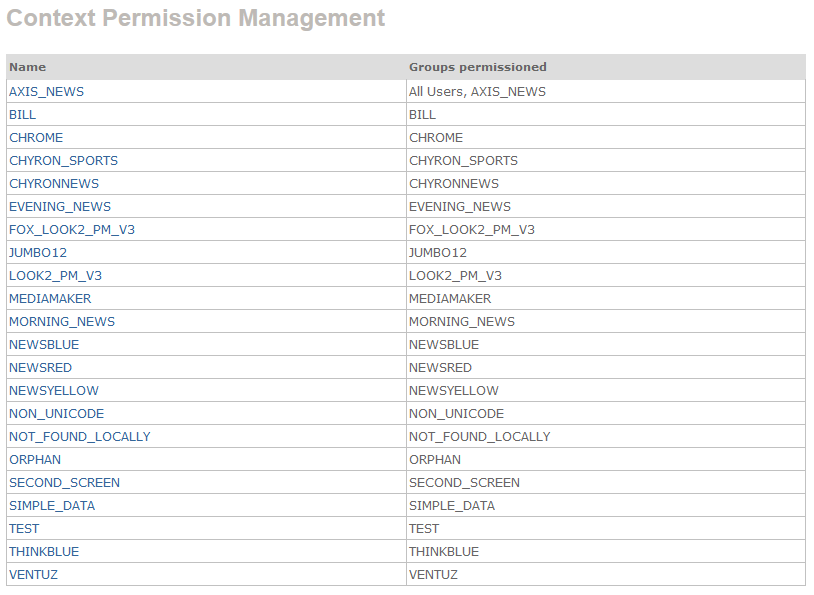The height and width of the screenshot is (595, 814).
Task: Select the SECOND_SCREEN context link
Action: click(x=64, y=482)
